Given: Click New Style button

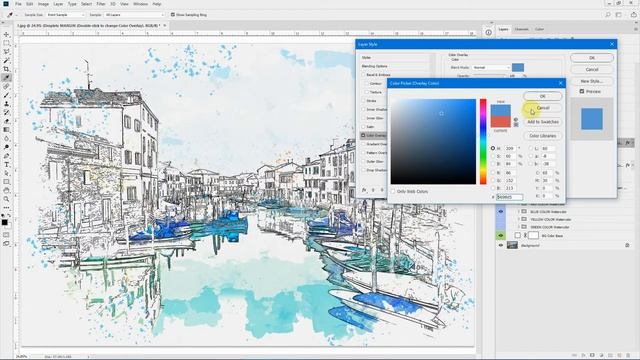Looking at the screenshot, I should (592, 81).
